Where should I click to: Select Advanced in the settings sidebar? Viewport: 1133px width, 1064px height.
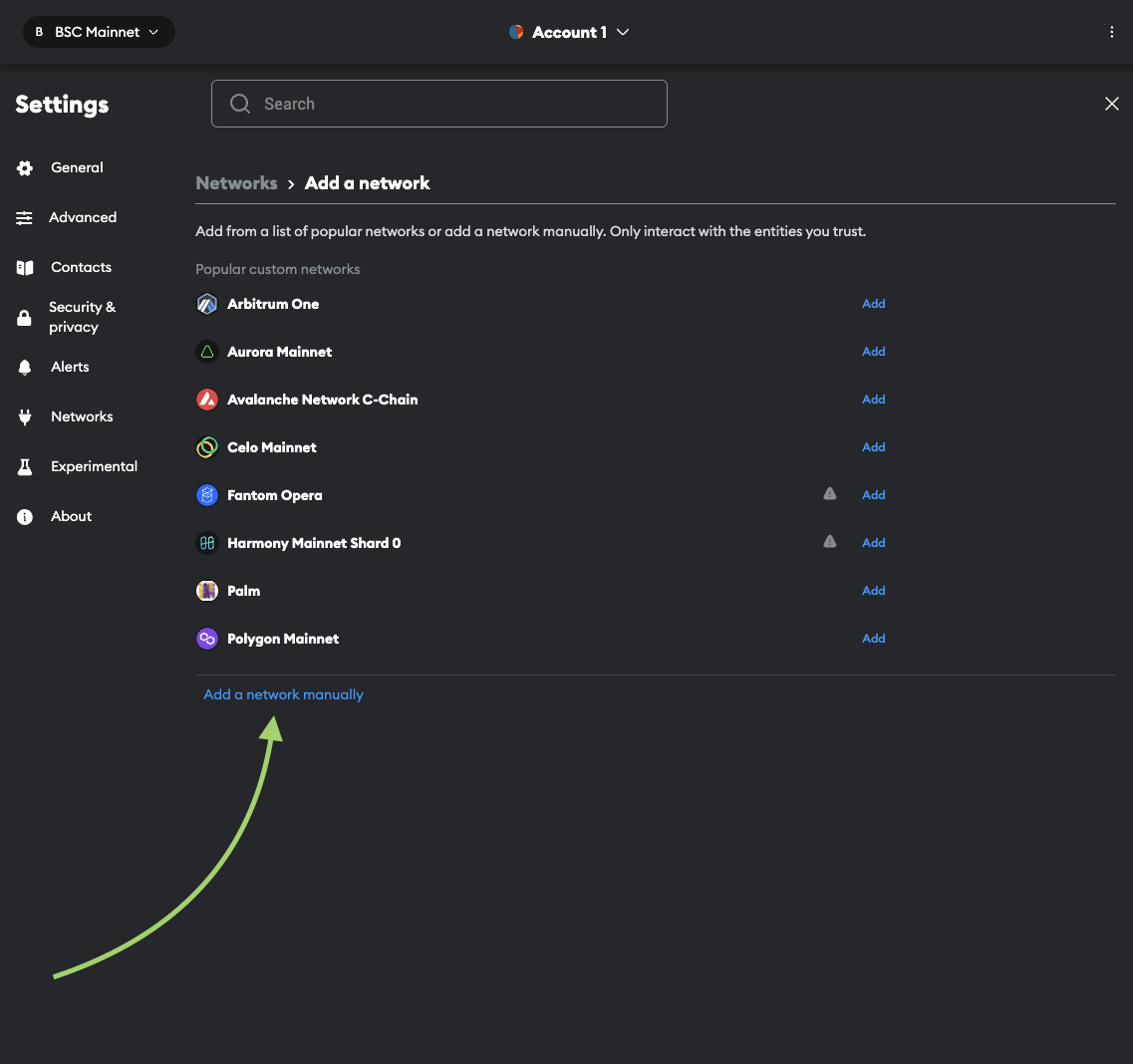click(x=83, y=217)
